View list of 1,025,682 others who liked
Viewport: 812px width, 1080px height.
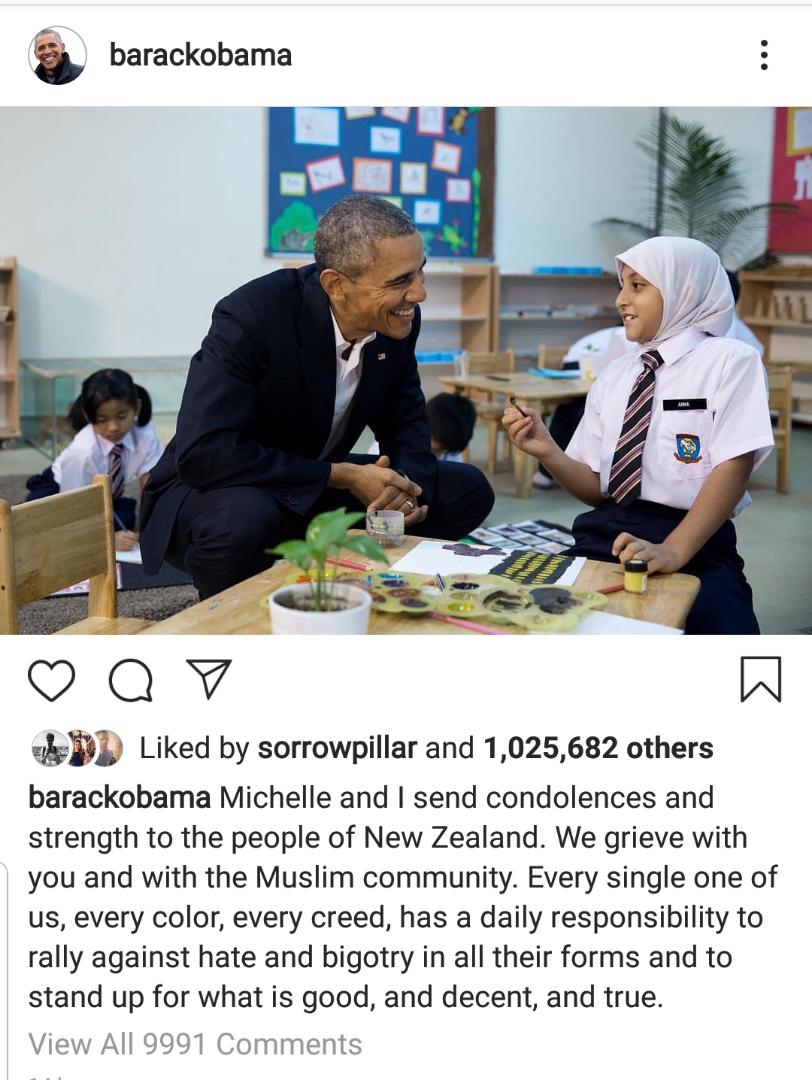[598, 748]
